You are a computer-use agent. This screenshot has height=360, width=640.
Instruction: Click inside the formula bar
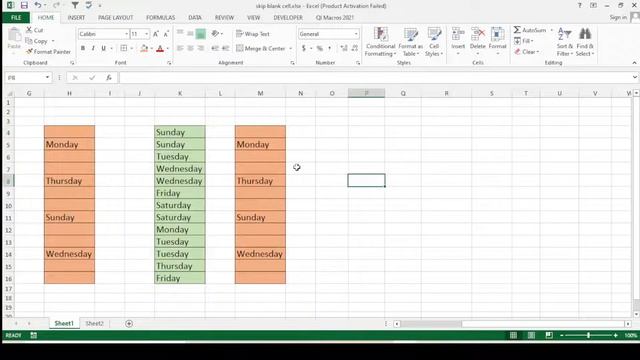coord(375,78)
